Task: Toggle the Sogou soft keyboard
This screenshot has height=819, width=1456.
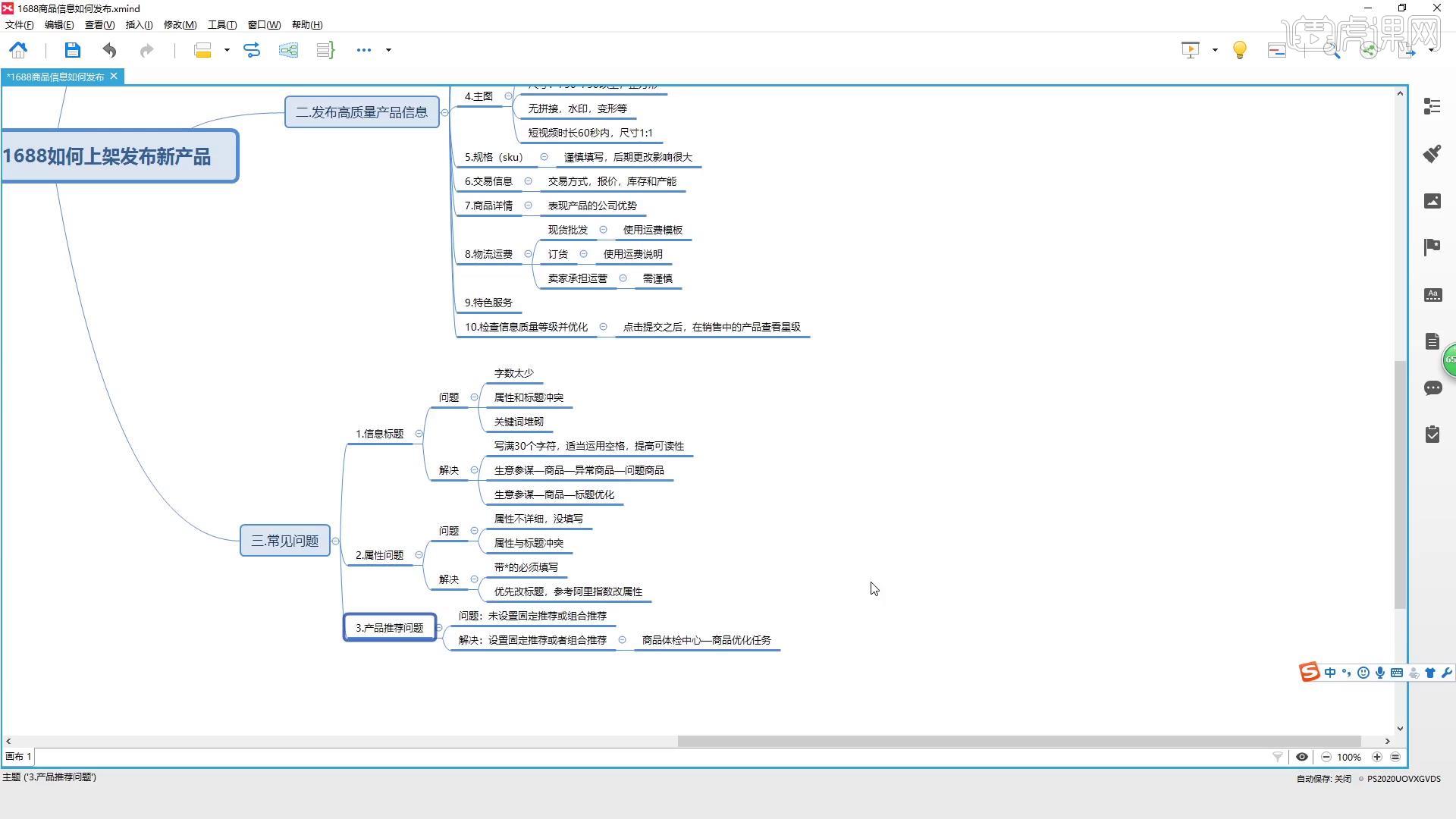Action: 1397,673
